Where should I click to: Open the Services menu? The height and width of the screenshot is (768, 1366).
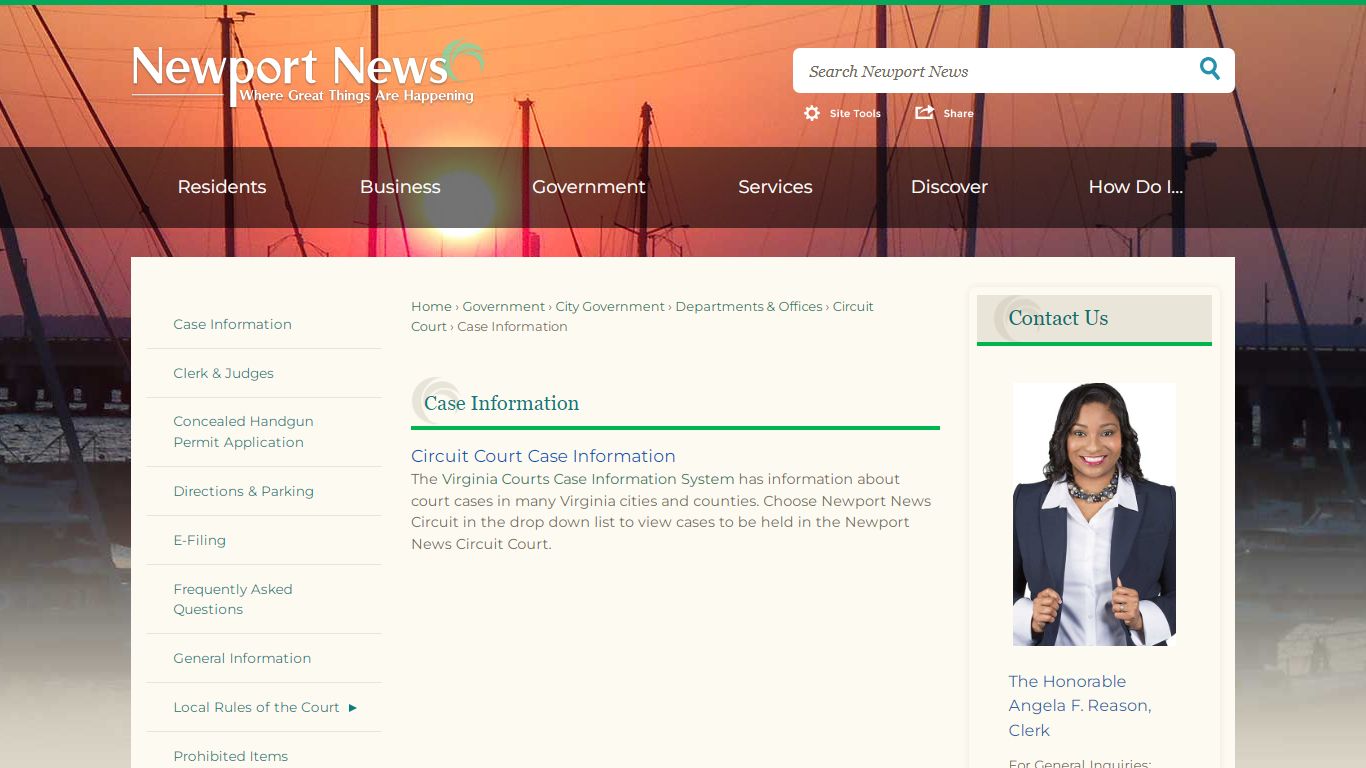775,187
